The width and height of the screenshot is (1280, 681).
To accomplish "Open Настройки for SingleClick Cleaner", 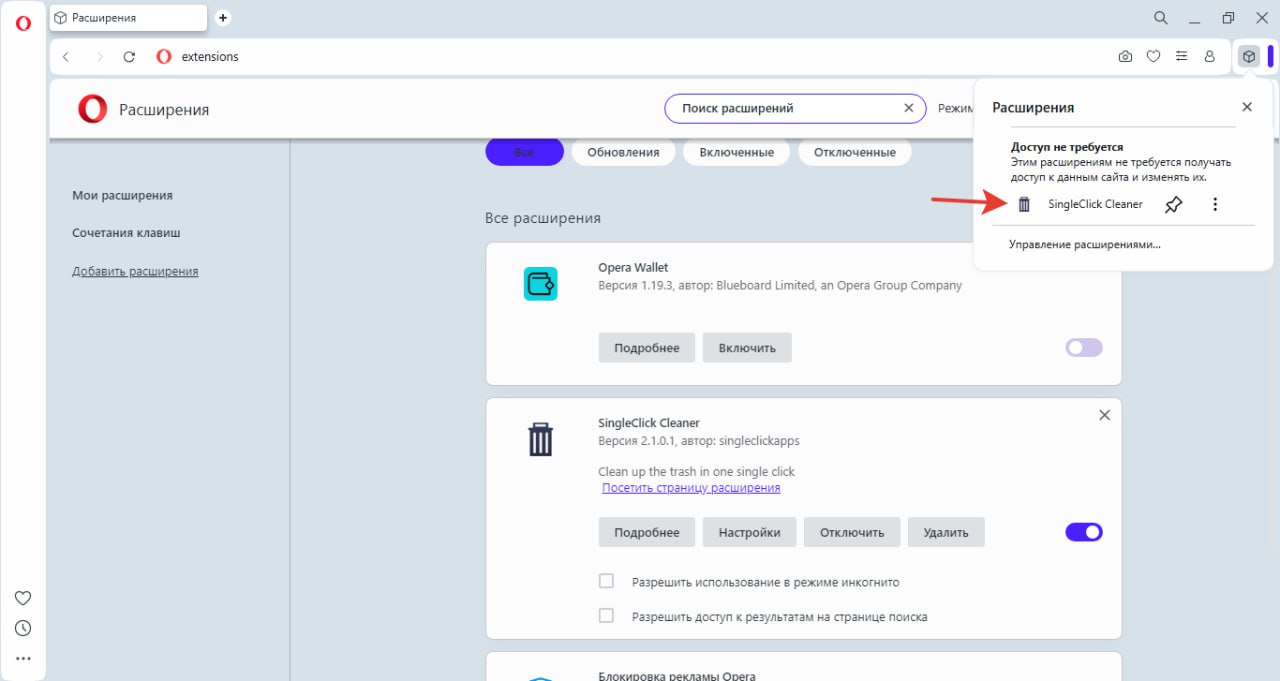I will pos(749,532).
